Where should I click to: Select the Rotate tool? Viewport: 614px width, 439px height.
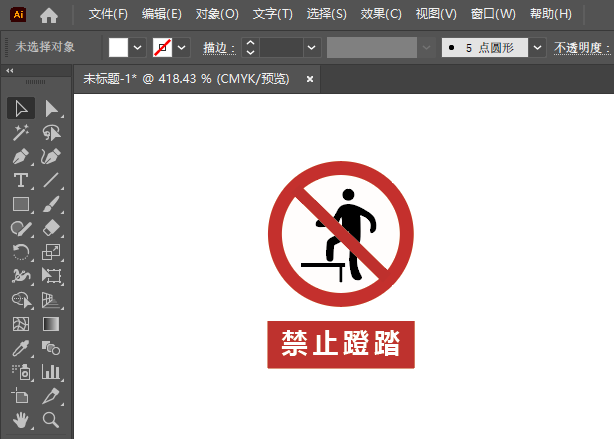point(21,252)
